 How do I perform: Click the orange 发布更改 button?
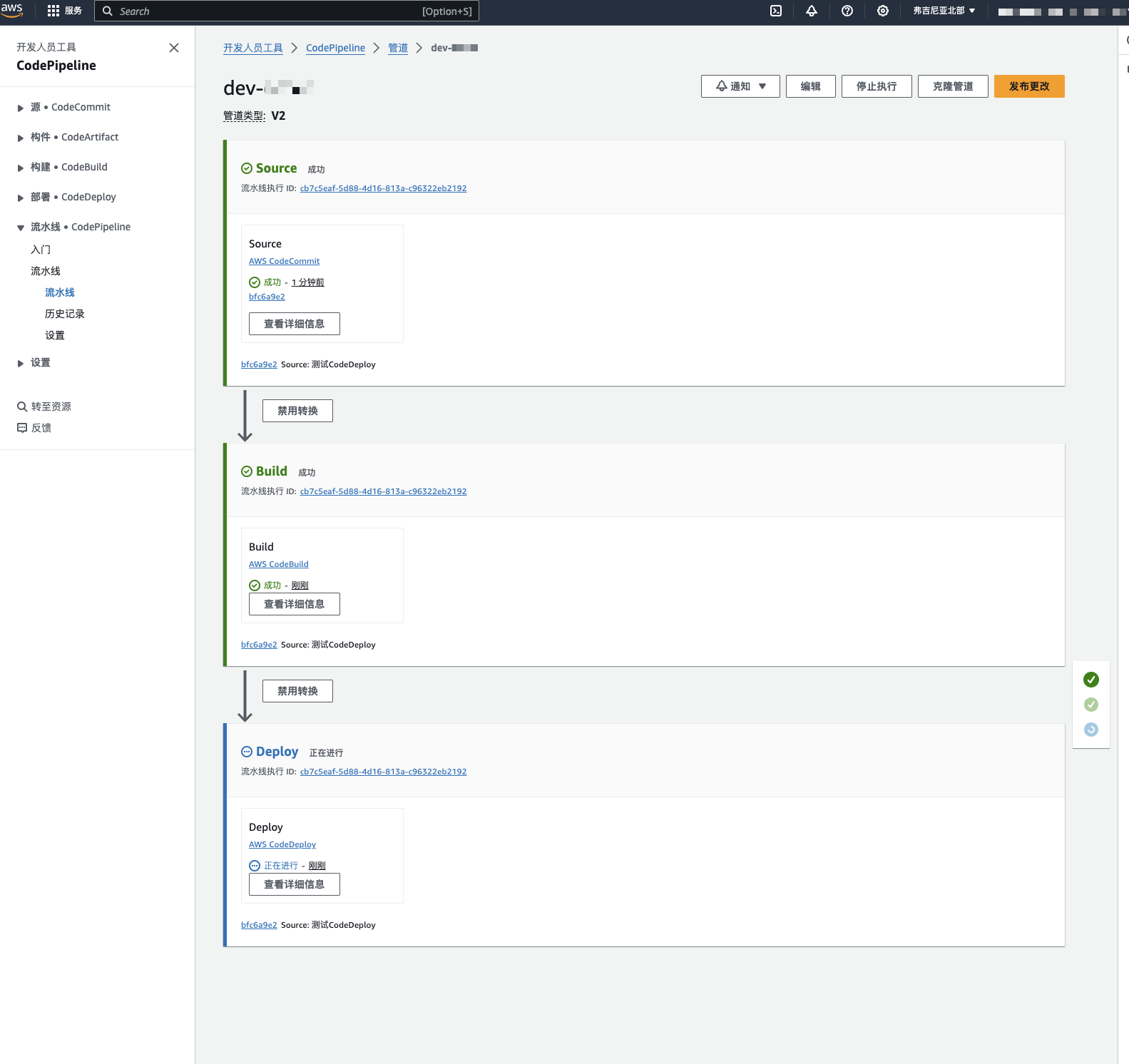[1029, 86]
